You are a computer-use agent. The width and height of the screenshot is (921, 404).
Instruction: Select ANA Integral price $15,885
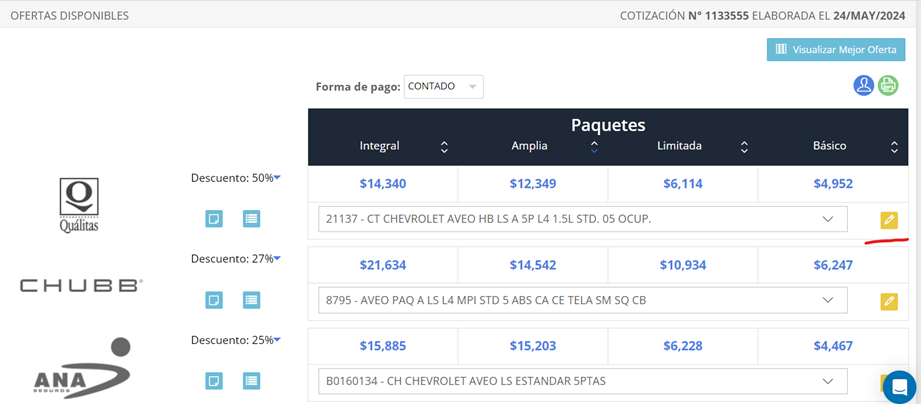(383, 346)
